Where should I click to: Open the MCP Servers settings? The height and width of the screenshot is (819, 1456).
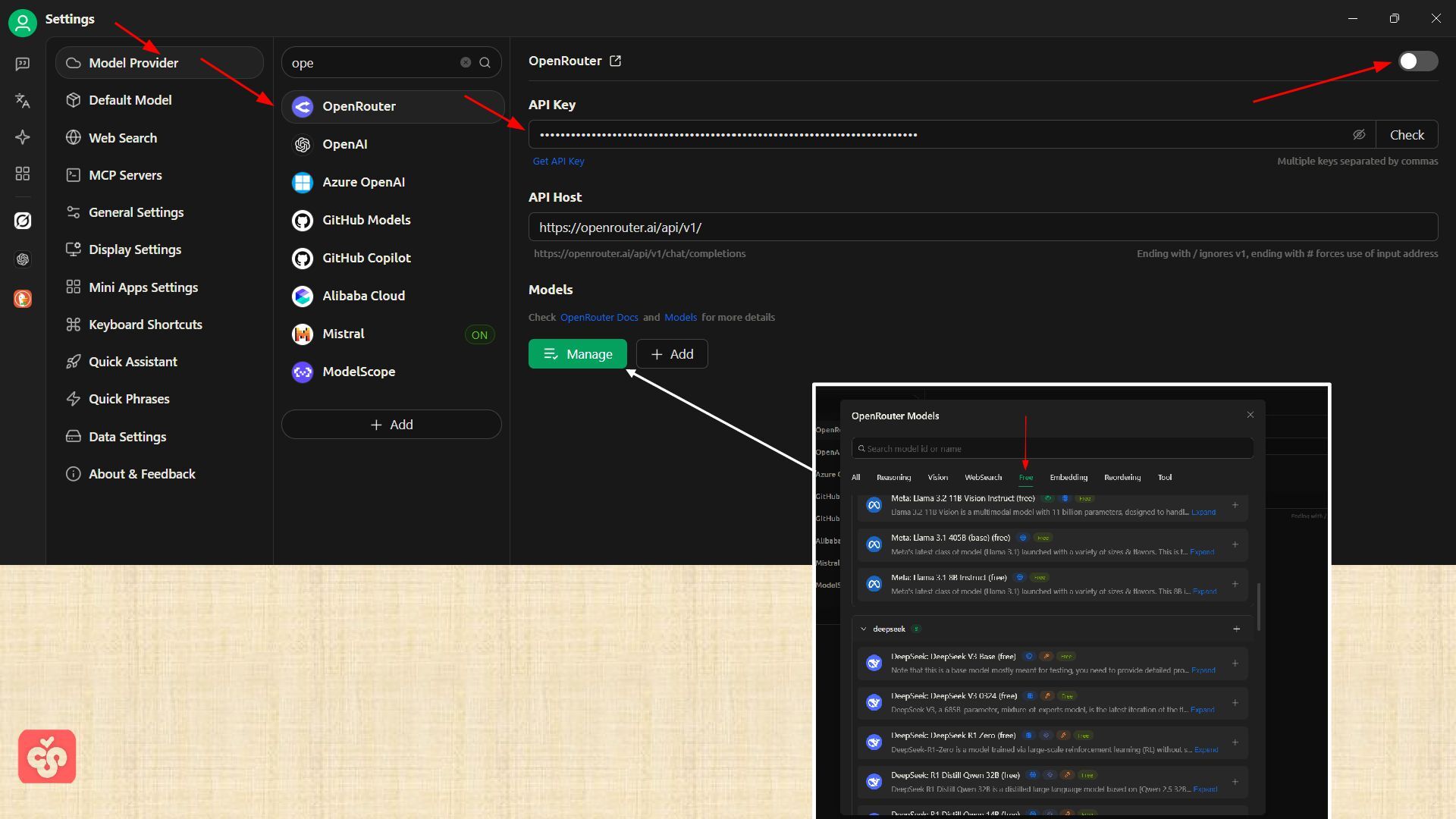click(x=159, y=175)
